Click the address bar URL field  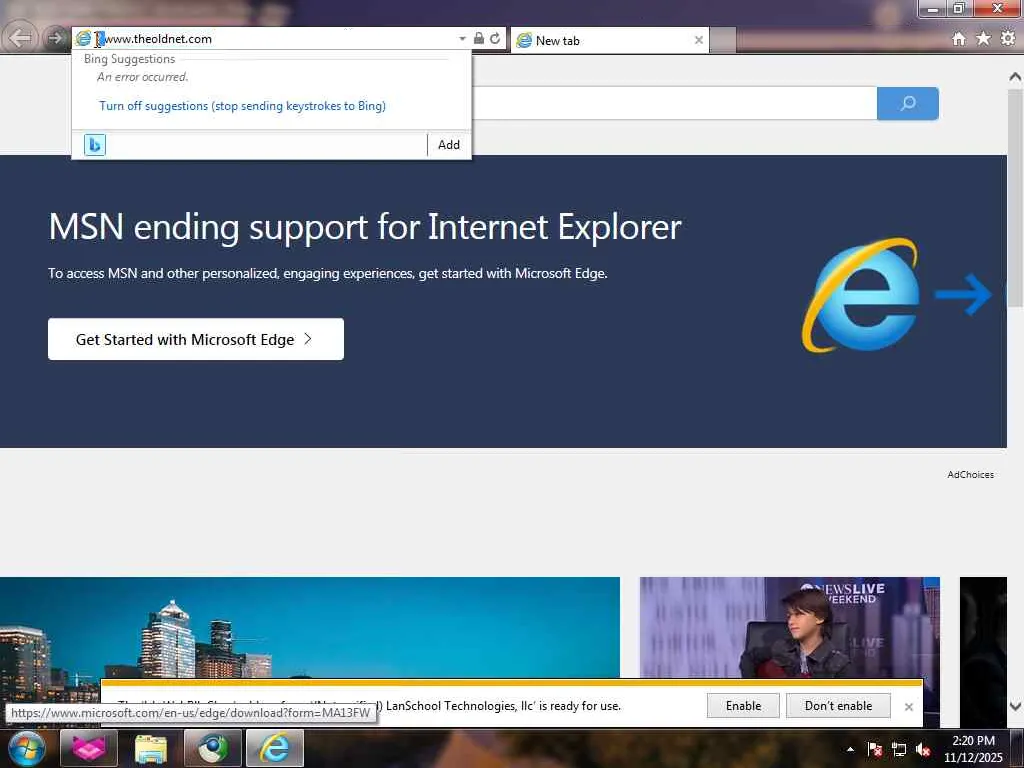click(274, 39)
